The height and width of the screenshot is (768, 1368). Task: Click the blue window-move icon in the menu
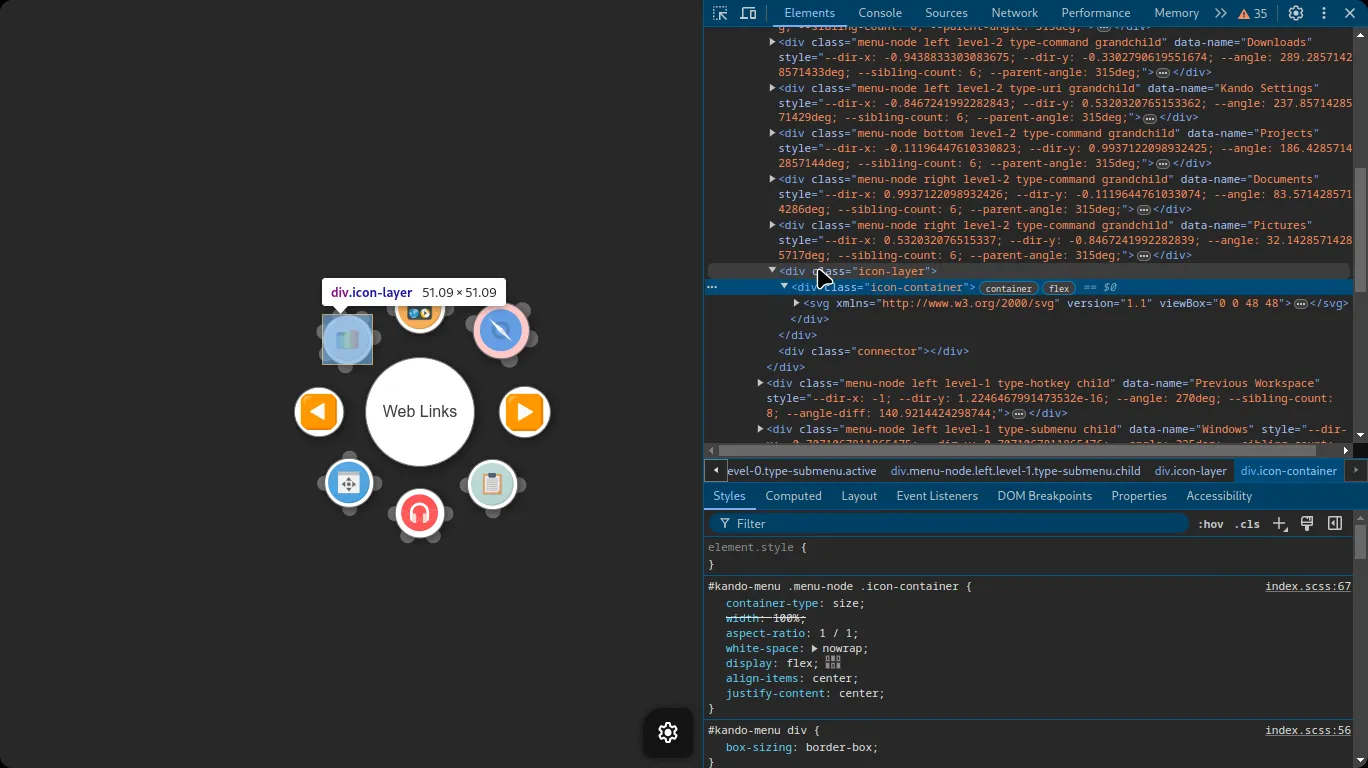[x=348, y=485]
